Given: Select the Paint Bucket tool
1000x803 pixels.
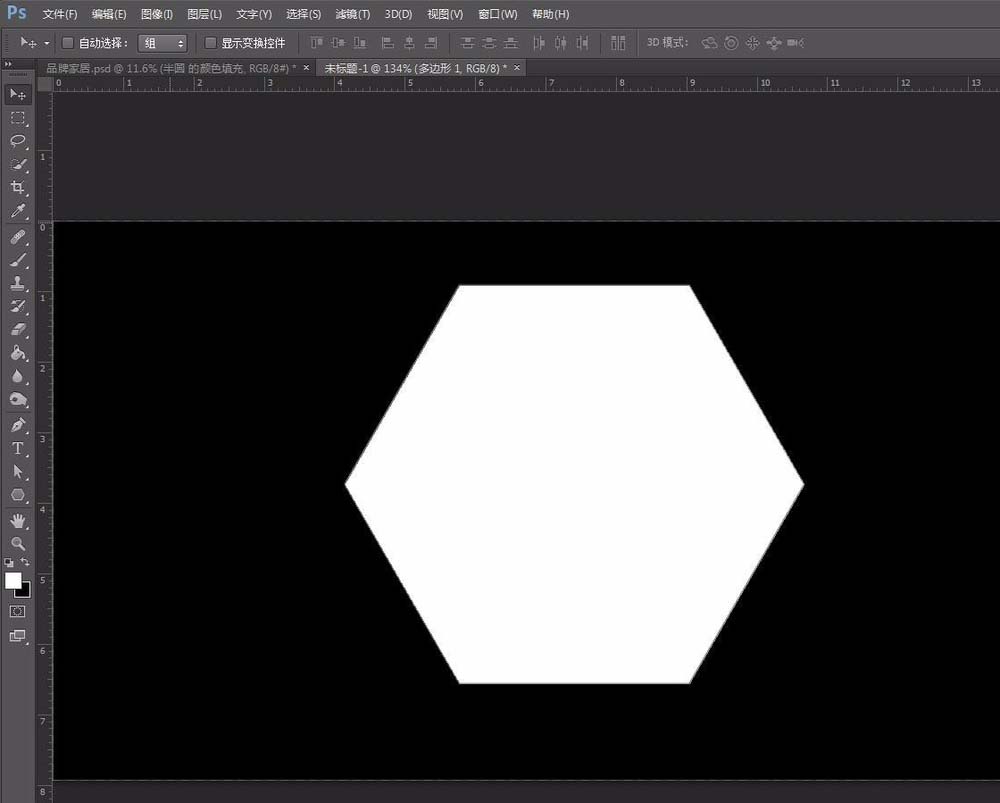Looking at the screenshot, I should point(18,353).
